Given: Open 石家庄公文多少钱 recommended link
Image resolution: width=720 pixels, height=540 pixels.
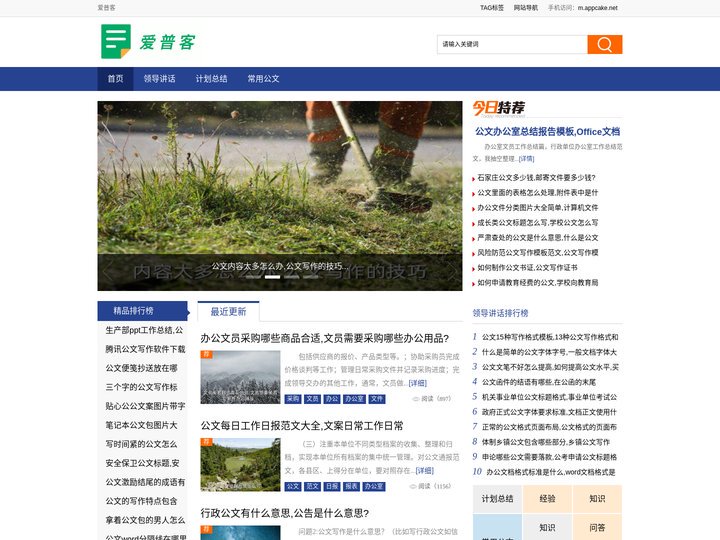Looking at the screenshot, I should click(536, 178).
